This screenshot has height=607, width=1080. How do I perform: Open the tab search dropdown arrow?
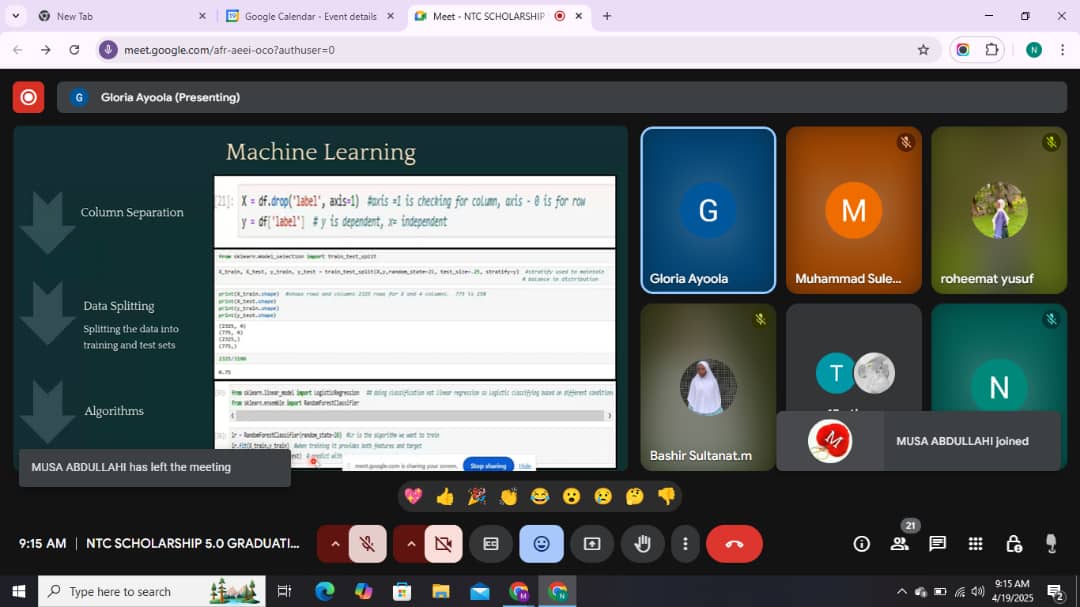[15, 16]
